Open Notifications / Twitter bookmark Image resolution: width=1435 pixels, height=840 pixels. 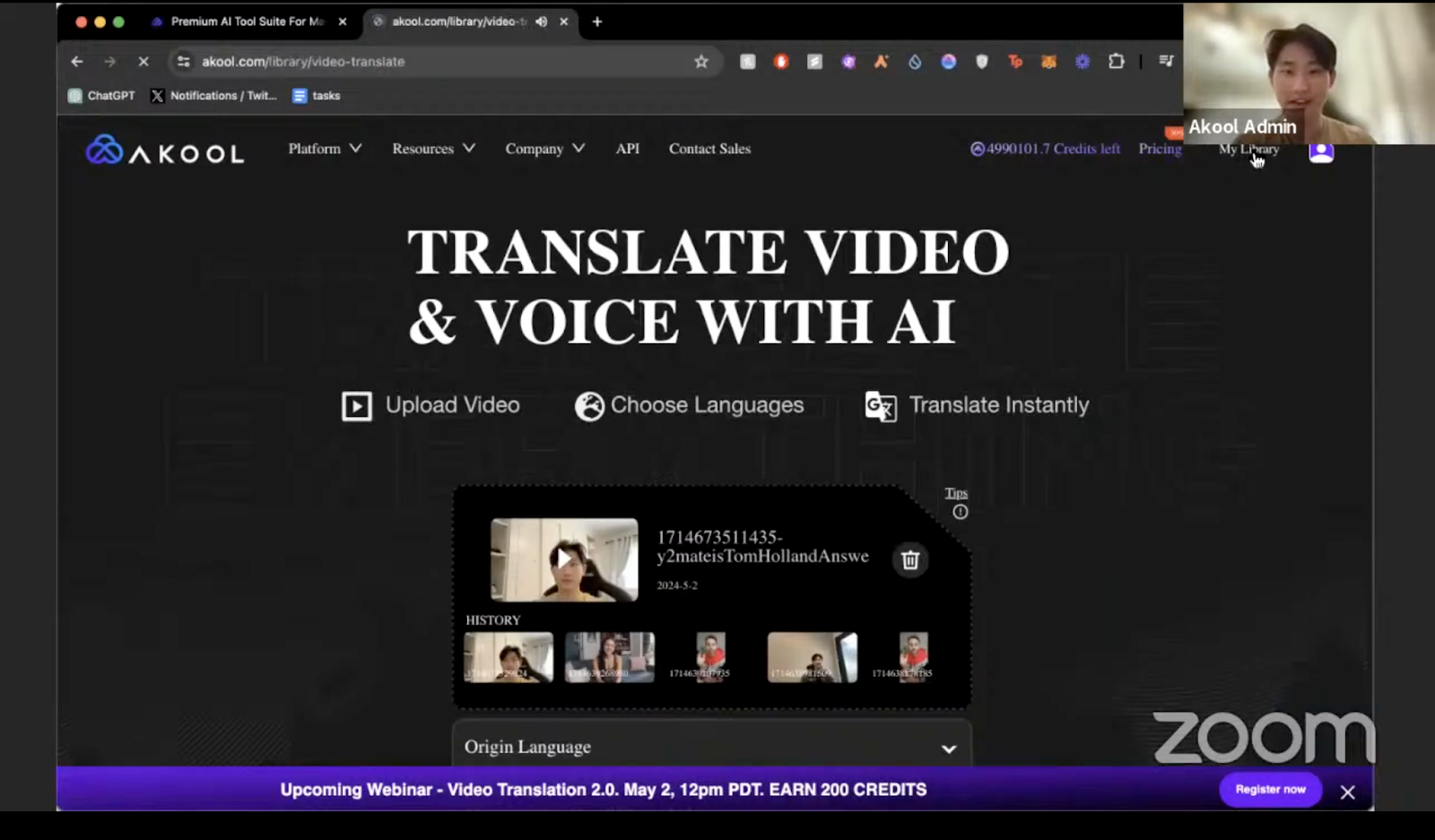214,95
